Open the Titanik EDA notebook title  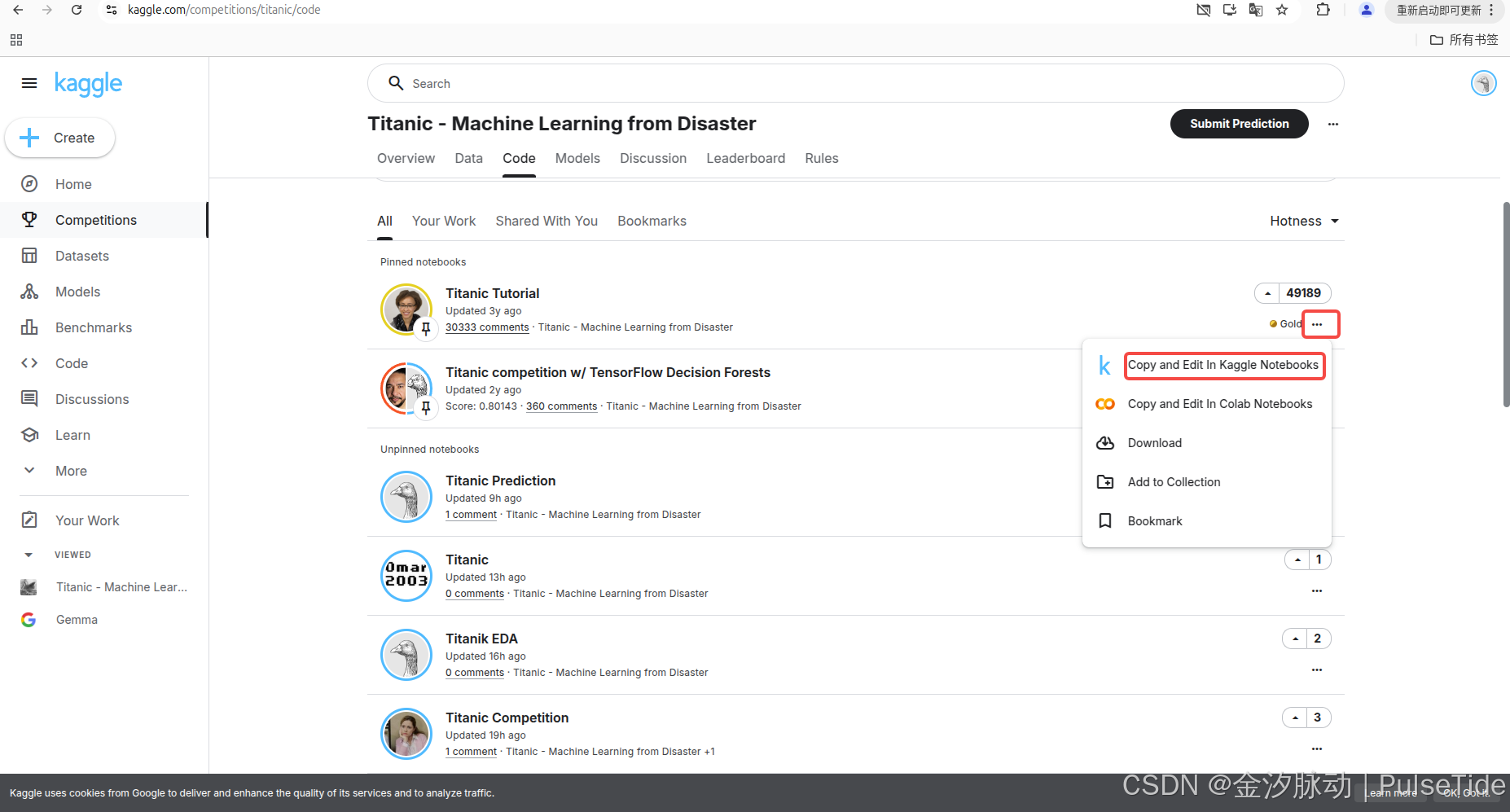coord(481,639)
